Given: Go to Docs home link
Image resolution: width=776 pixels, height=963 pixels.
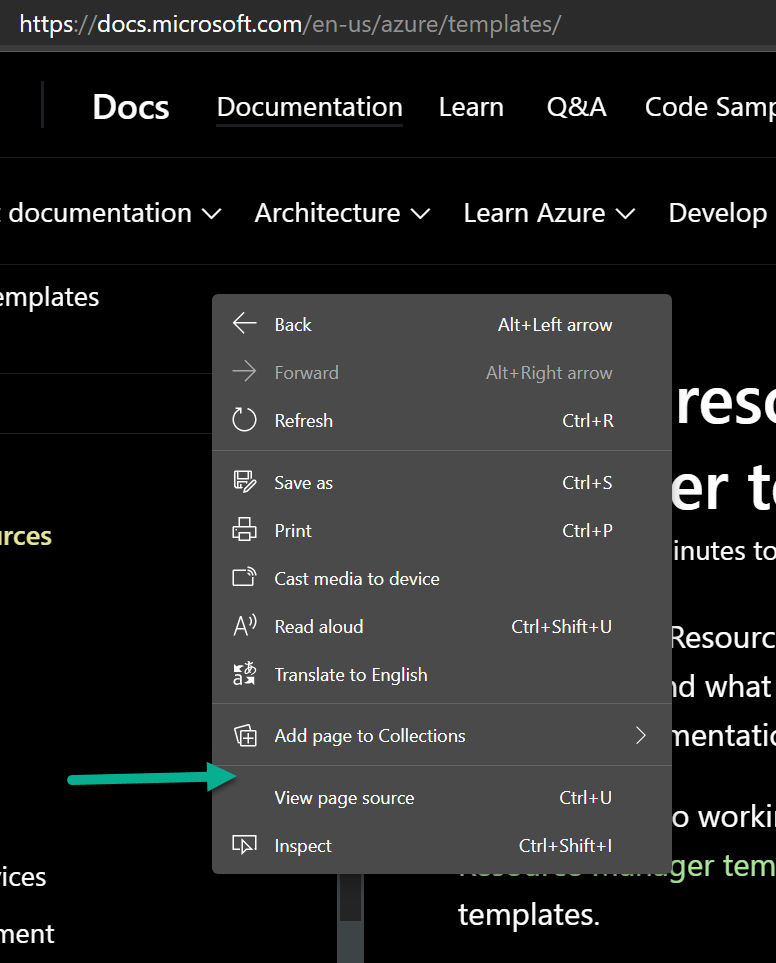Looking at the screenshot, I should pyautogui.click(x=131, y=107).
